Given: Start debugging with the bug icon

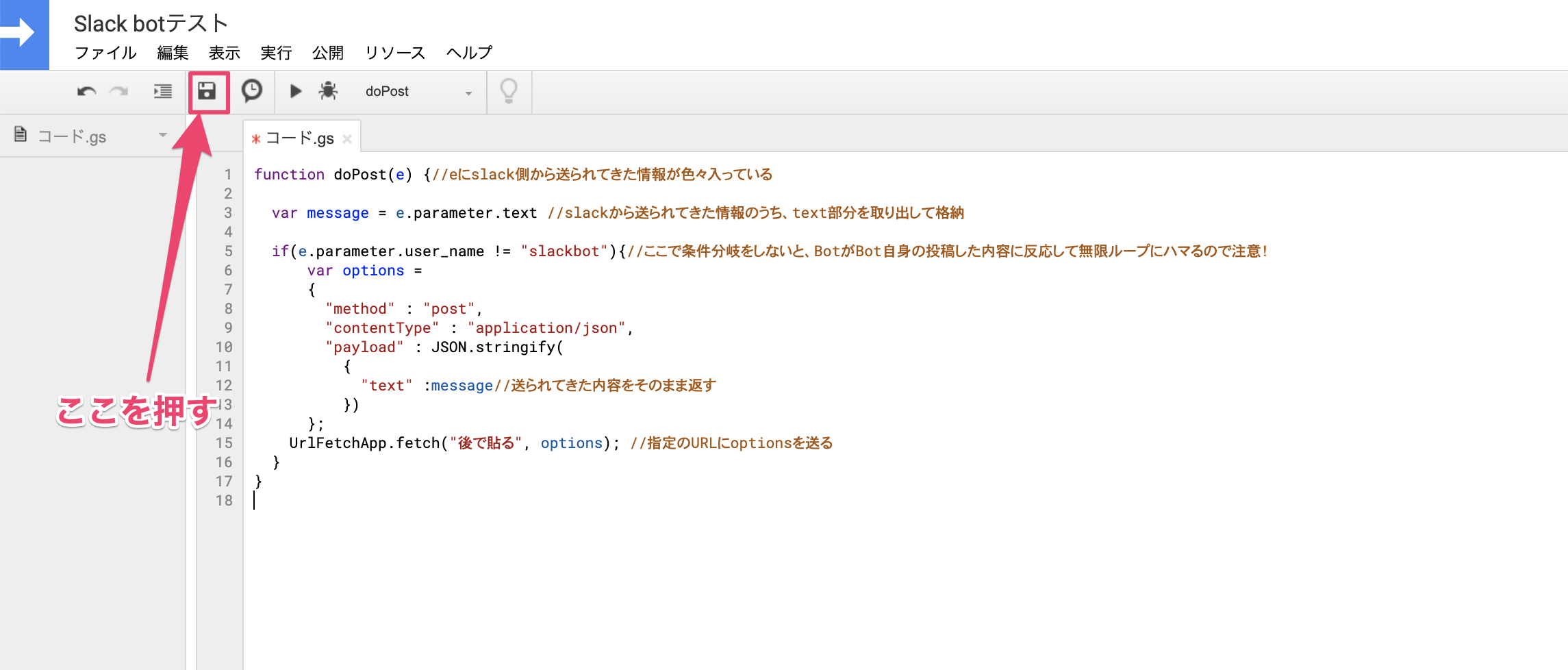Looking at the screenshot, I should tap(329, 91).
